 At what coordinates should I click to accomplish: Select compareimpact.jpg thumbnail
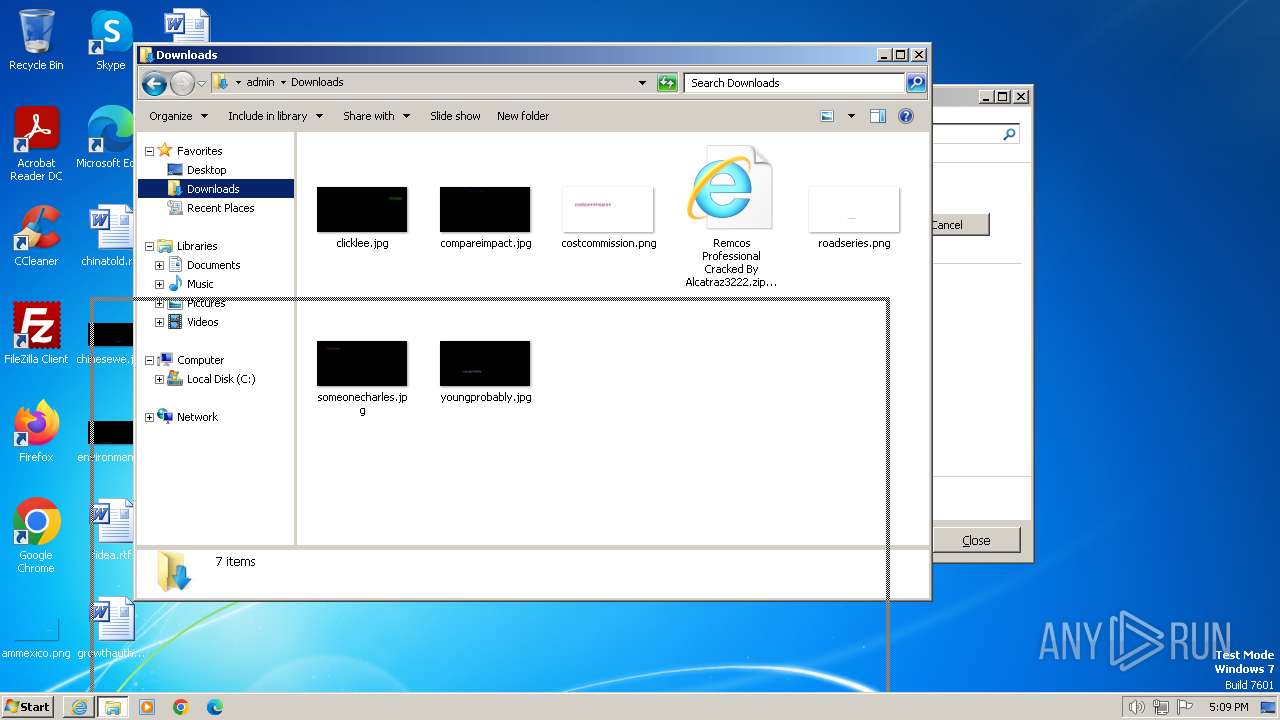[x=485, y=209]
